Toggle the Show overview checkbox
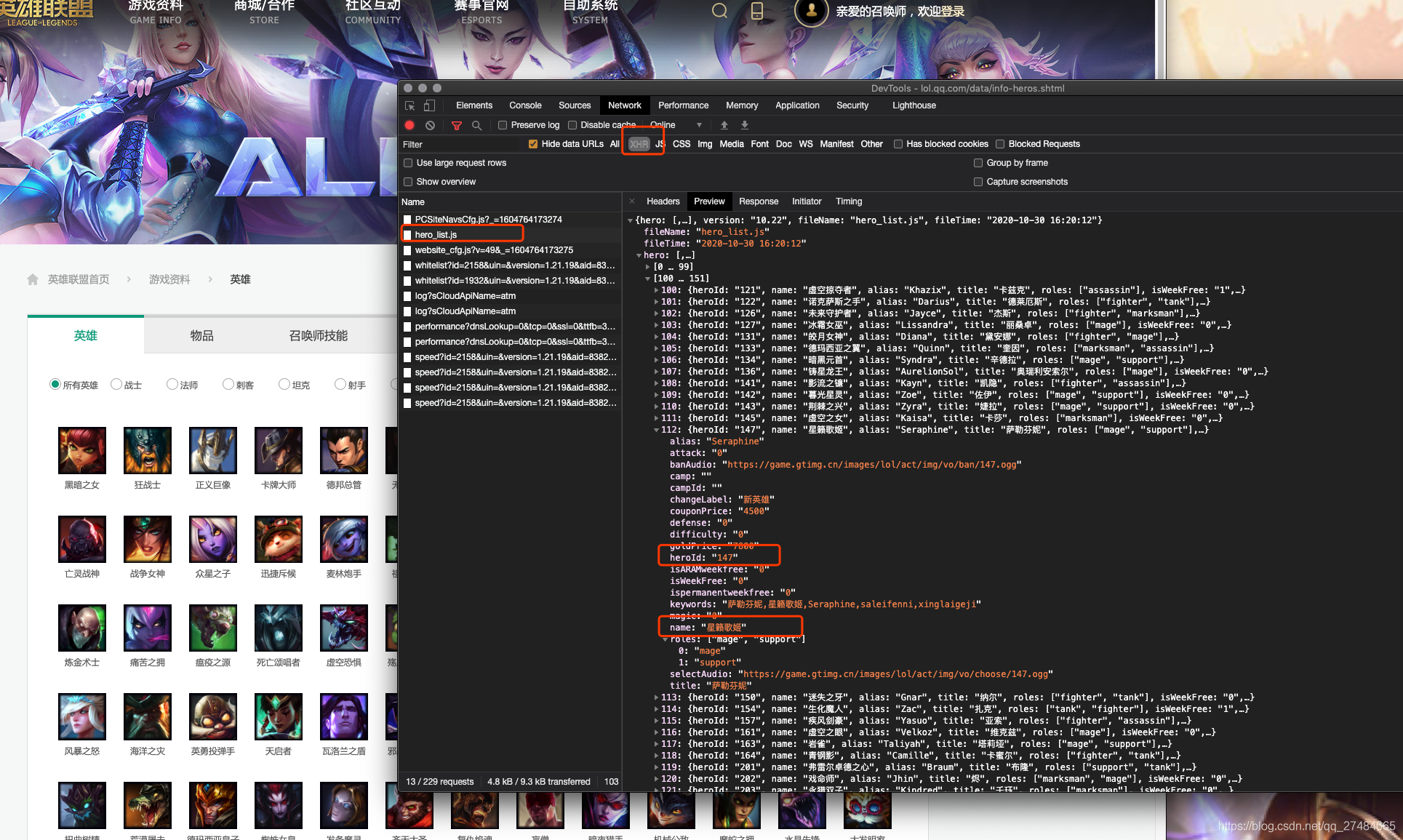The height and width of the screenshot is (840, 1403). 408,182
